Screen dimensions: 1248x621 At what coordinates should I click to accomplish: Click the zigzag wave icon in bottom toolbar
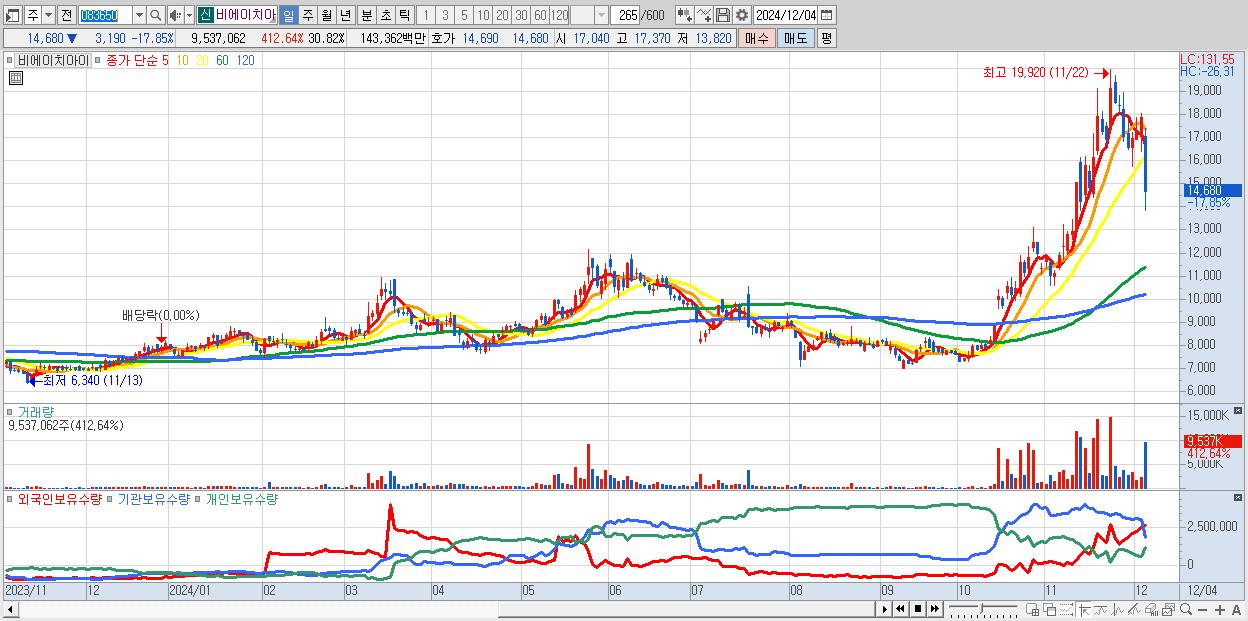tap(1118, 609)
